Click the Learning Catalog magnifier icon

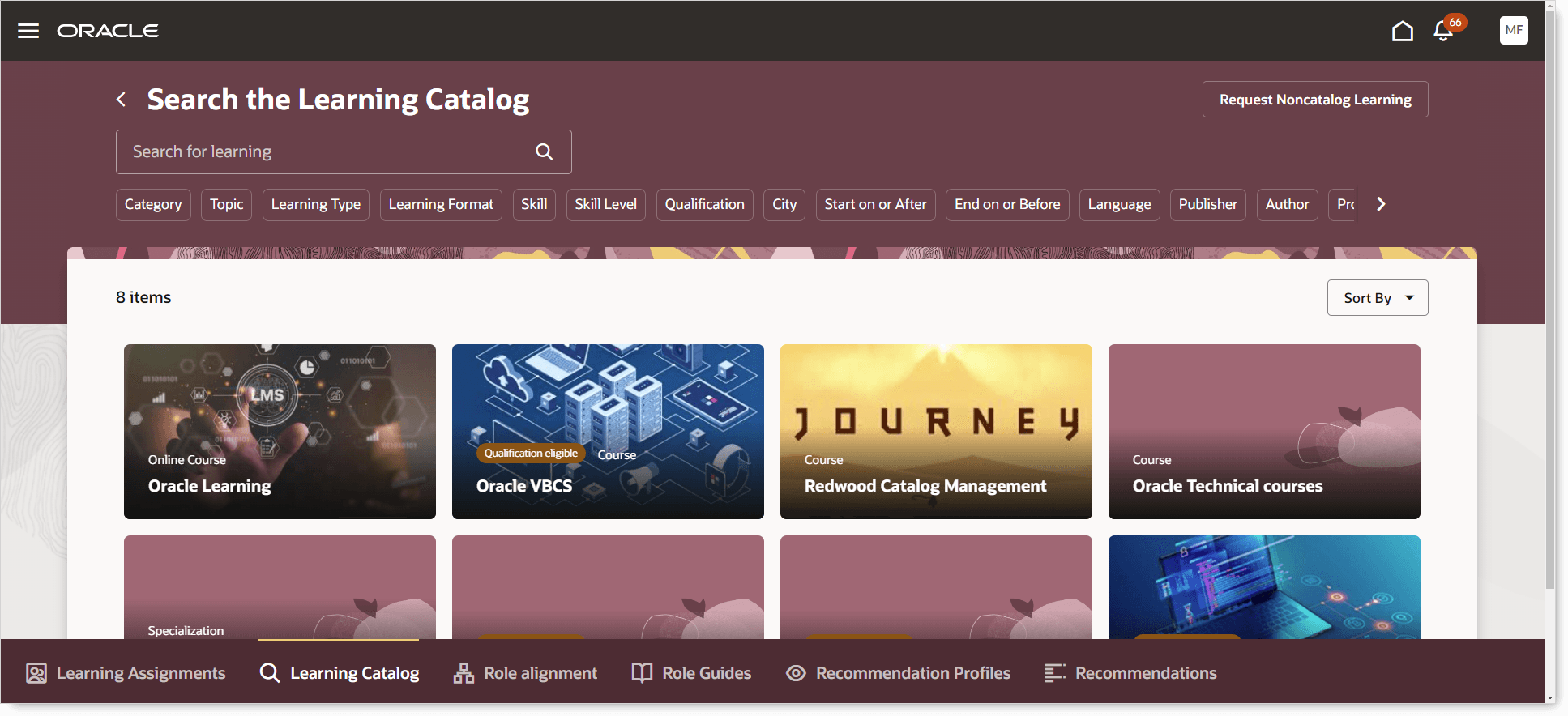(x=270, y=673)
